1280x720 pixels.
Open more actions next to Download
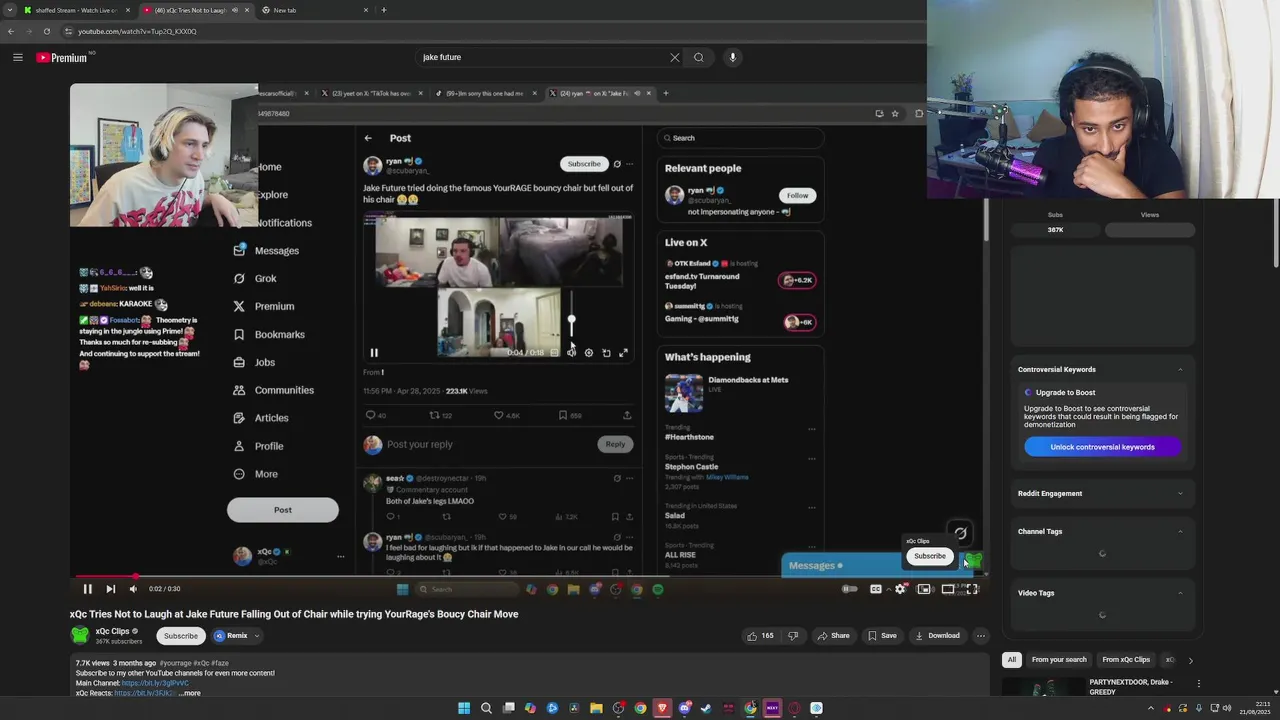click(981, 636)
